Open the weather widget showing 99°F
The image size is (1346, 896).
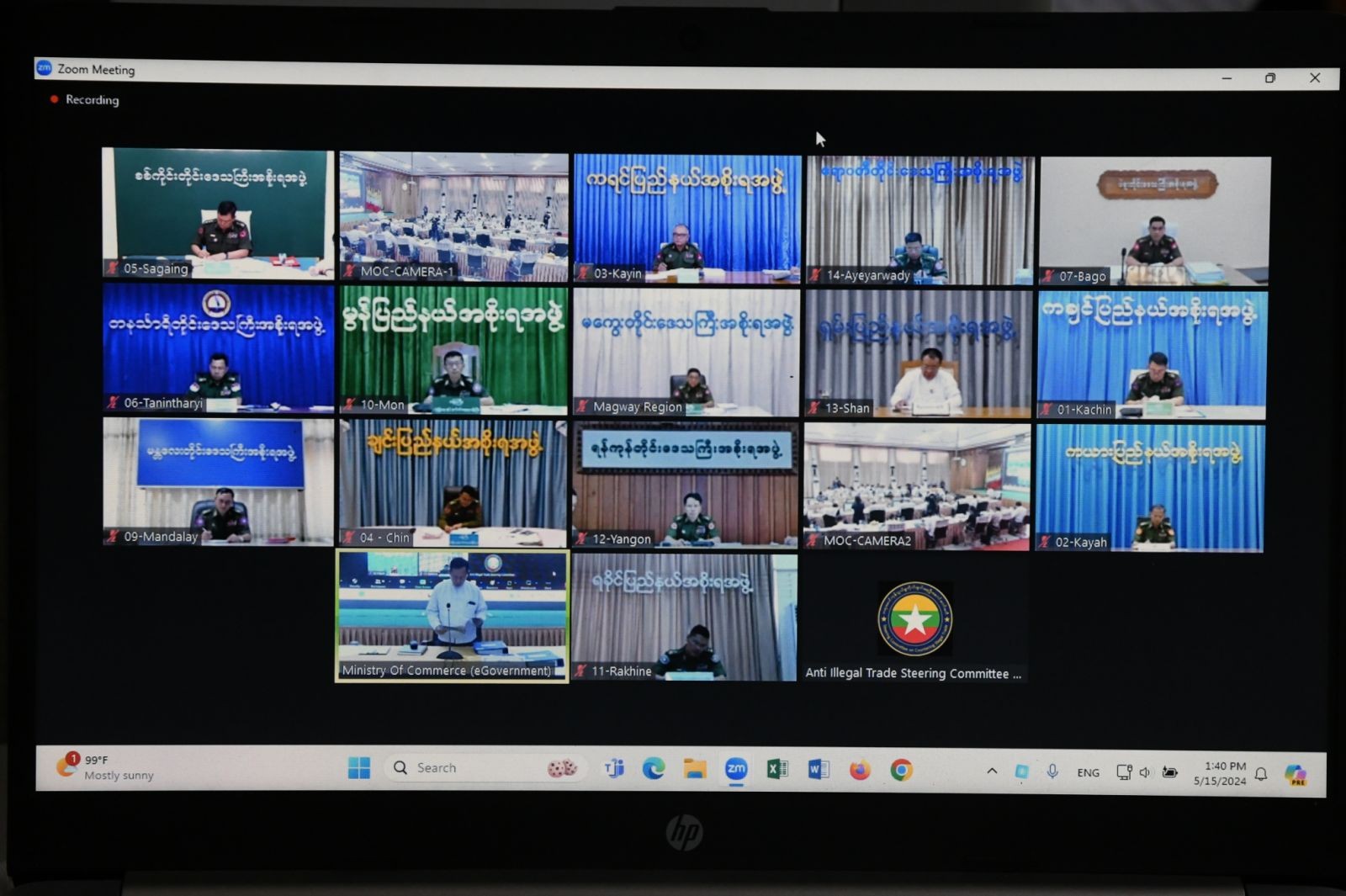(x=105, y=766)
